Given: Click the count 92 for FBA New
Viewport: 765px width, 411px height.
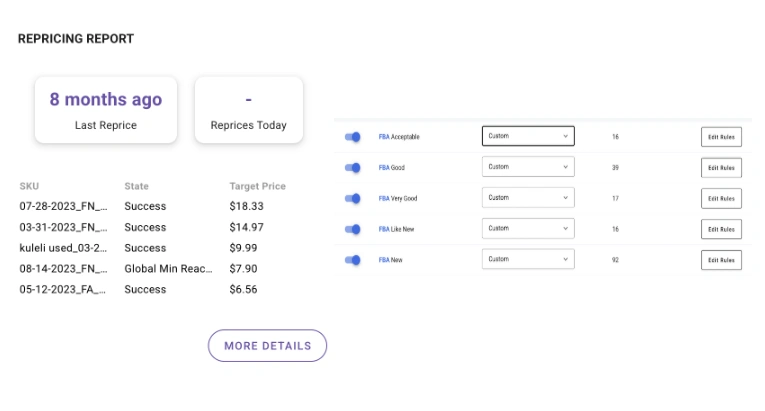Looking at the screenshot, I should click(x=615, y=260).
